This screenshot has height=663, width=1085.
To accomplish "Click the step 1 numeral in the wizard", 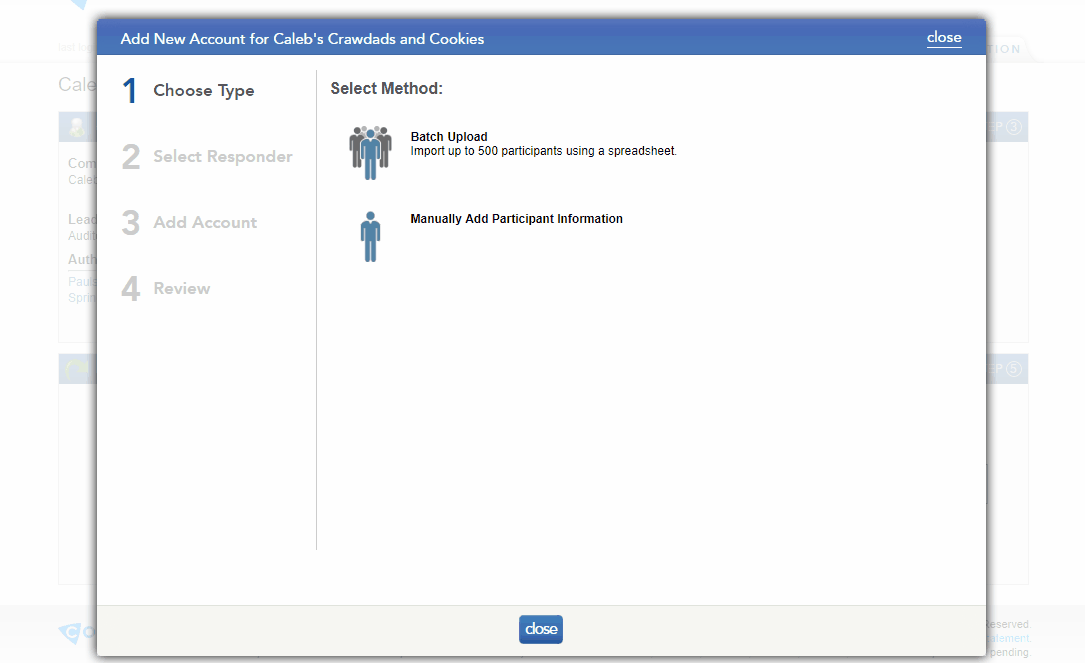I will pos(129,89).
